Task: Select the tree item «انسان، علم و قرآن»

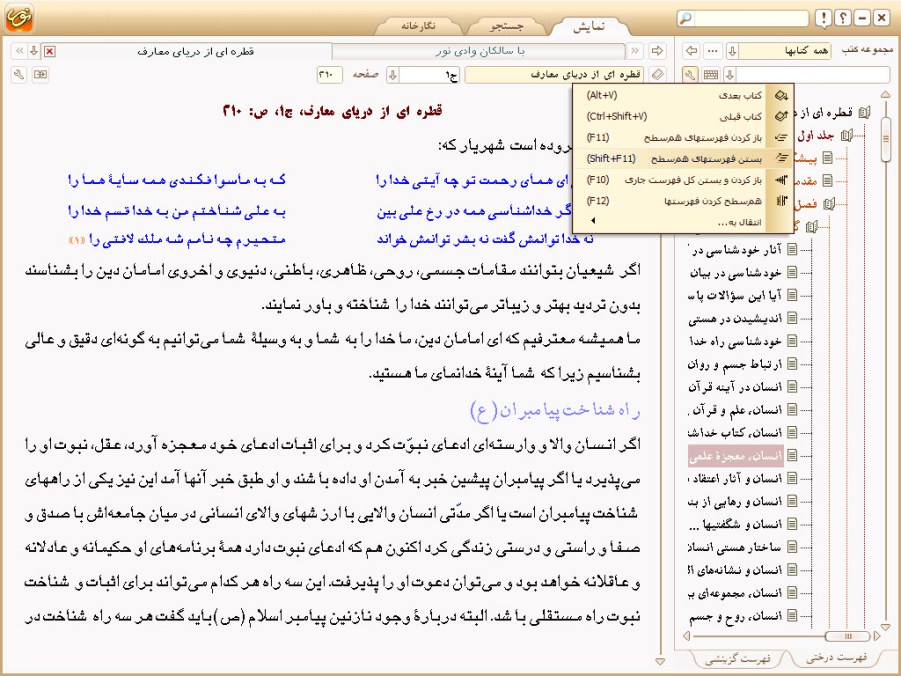Action: pyautogui.click(x=736, y=410)
